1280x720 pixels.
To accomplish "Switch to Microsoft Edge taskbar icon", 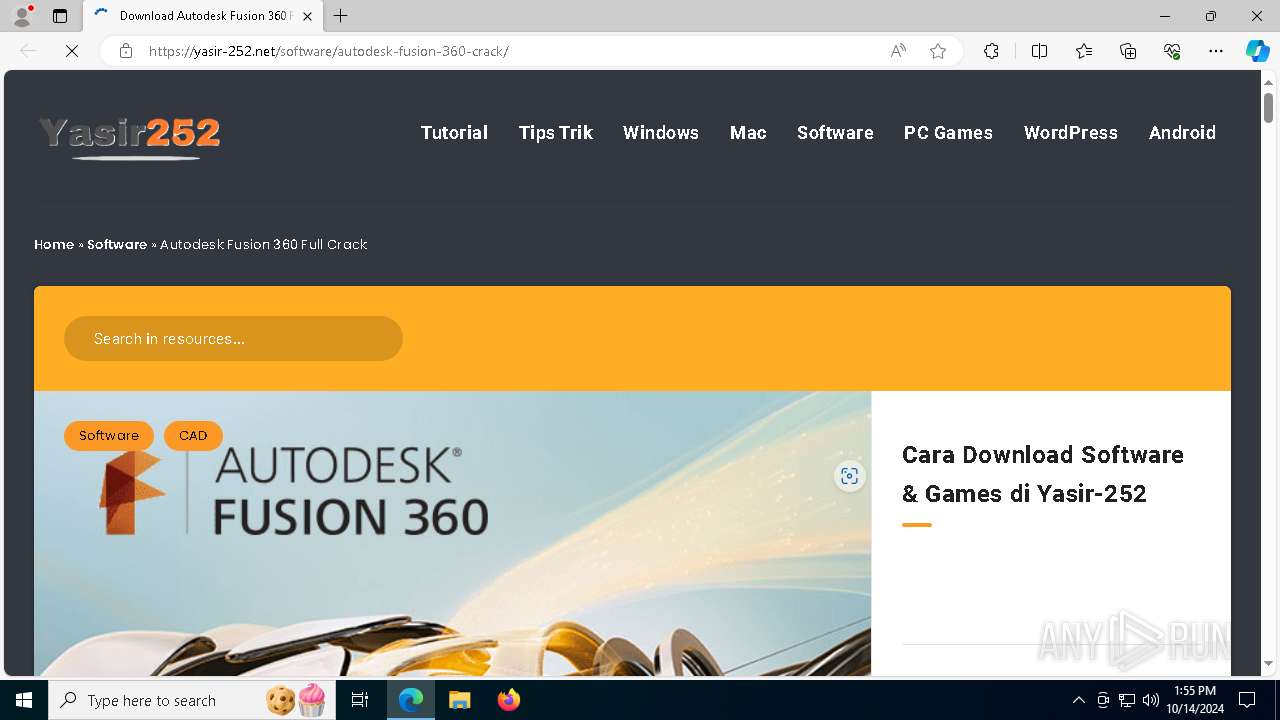I will coord(411,700).
